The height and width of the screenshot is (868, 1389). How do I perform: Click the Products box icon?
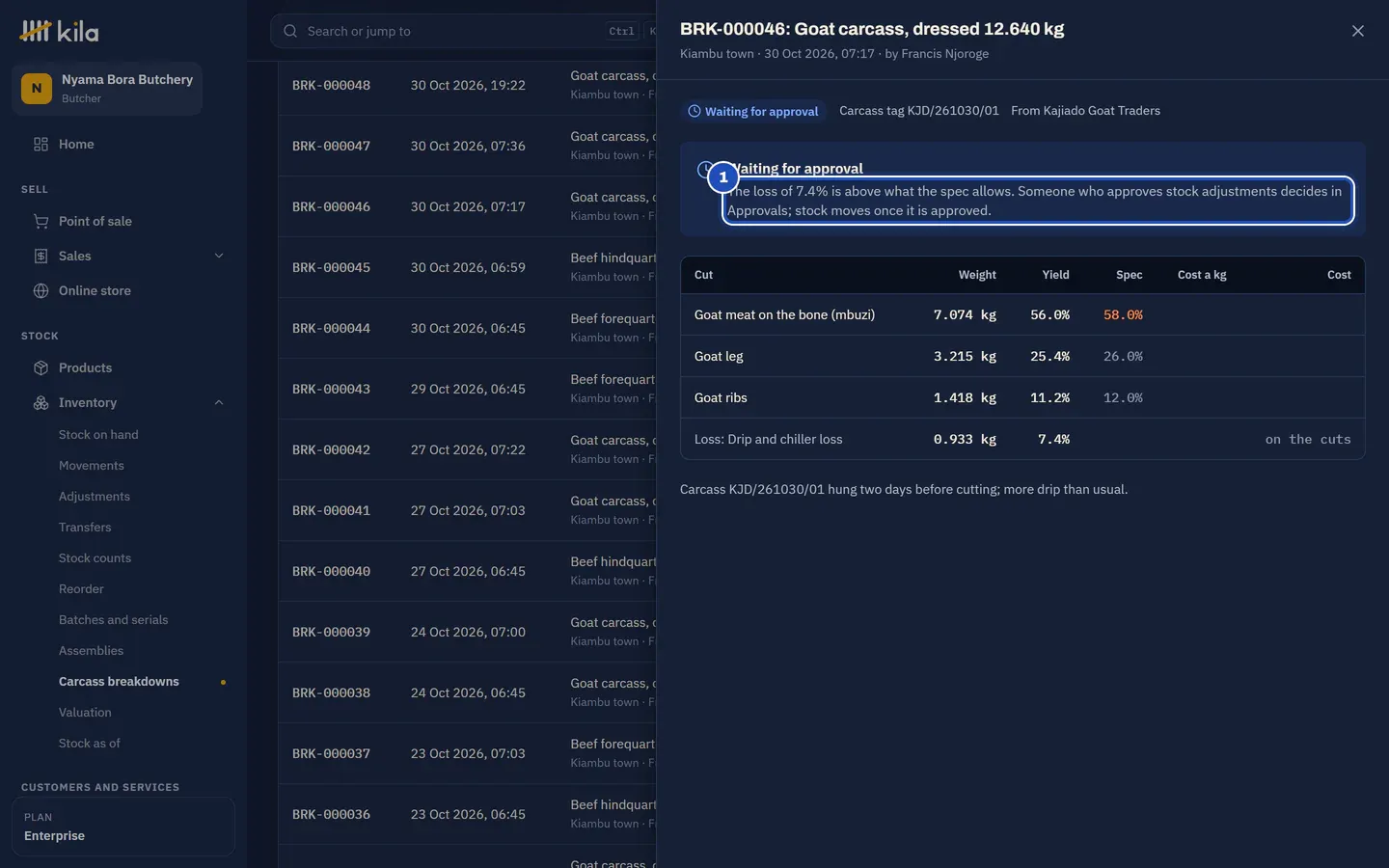pos(41,367)
